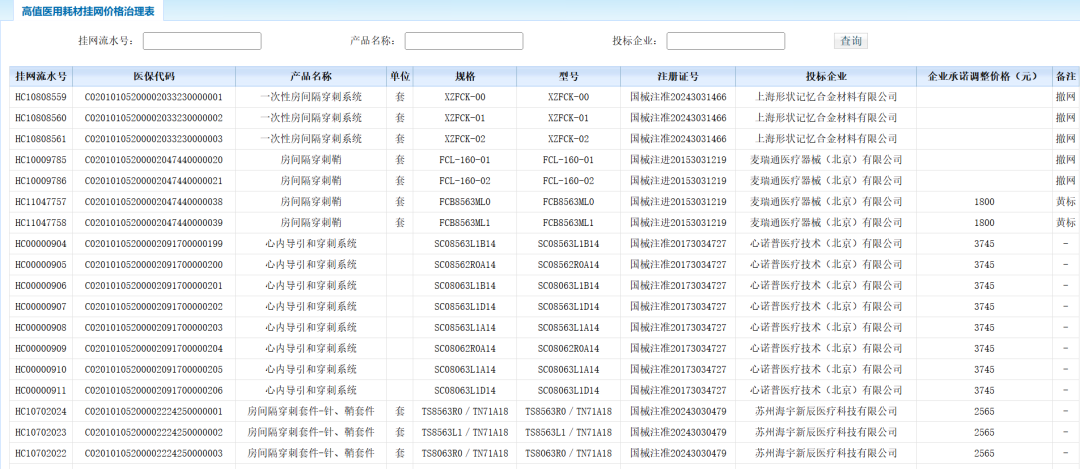Click the 投标企业 column header
The width and height of the screenshot is (1080, 469).
point(826,76)
